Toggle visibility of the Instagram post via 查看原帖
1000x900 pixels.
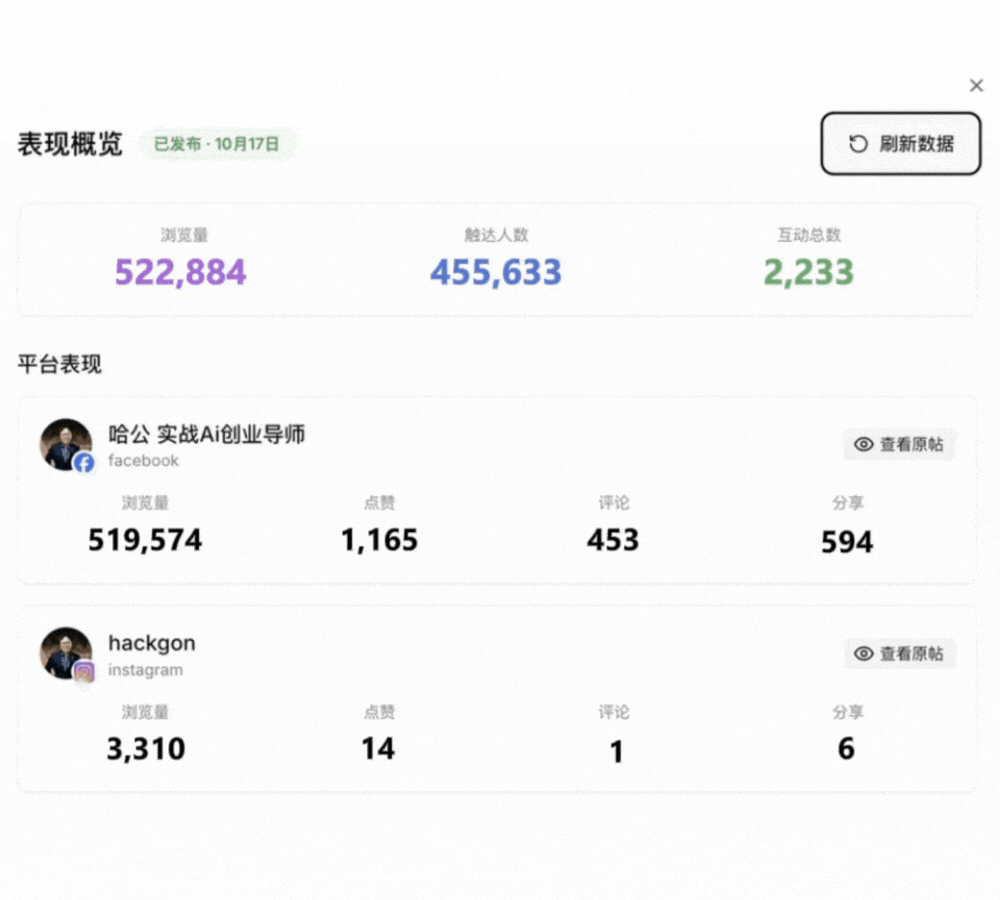(x=899, y=654)
